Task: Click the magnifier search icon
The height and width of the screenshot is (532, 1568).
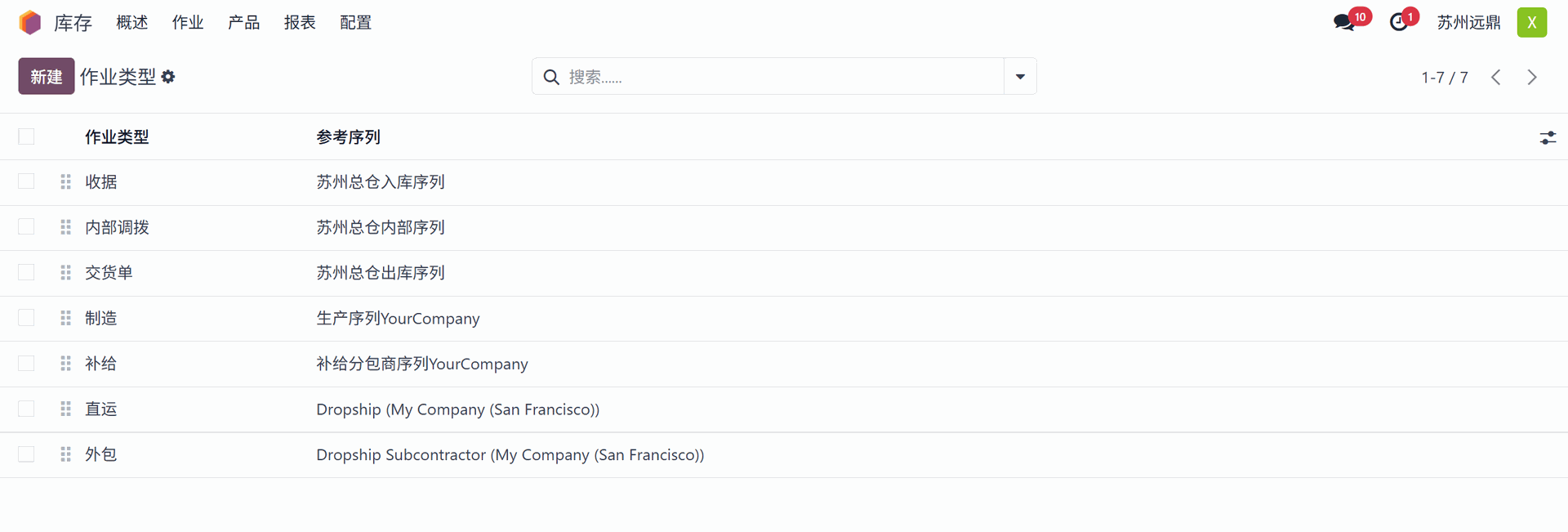Action: pos(551,77)
